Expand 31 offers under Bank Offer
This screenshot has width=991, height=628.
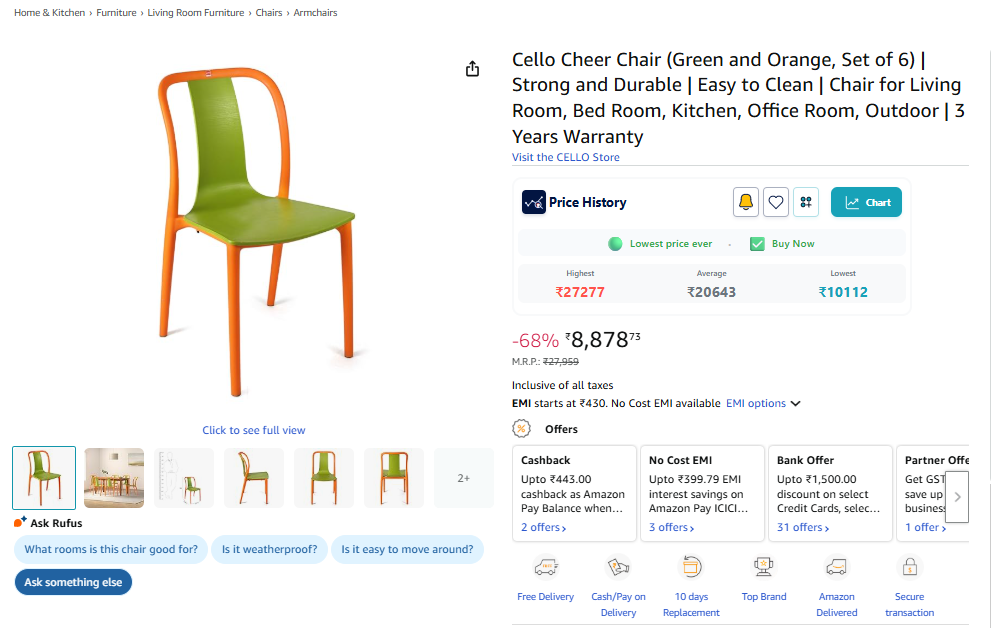click(x=803, y=527)
